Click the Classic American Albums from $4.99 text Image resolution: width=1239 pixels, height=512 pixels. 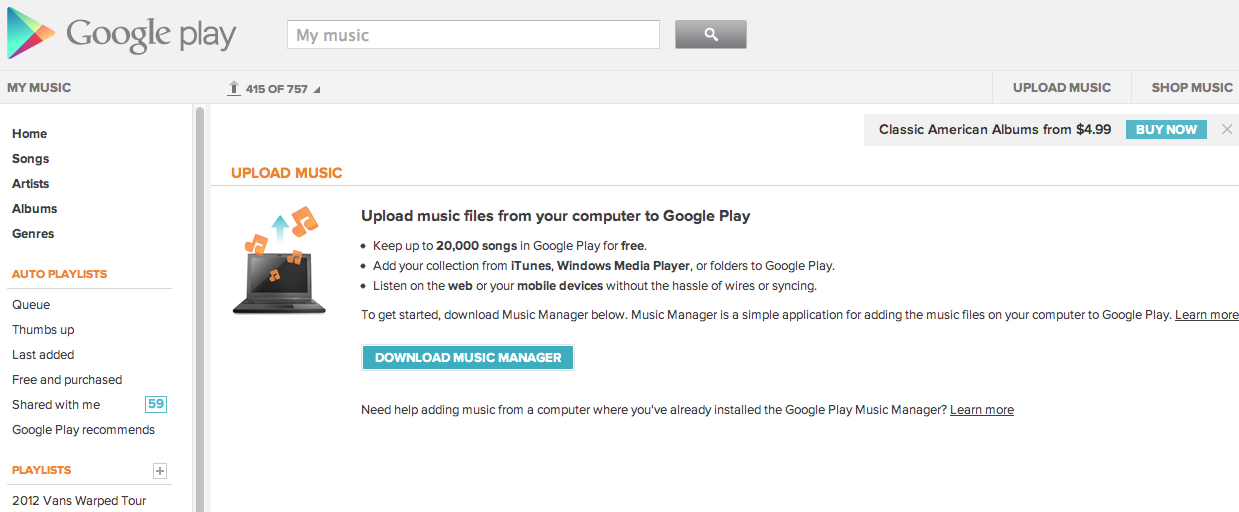(995, 129)
